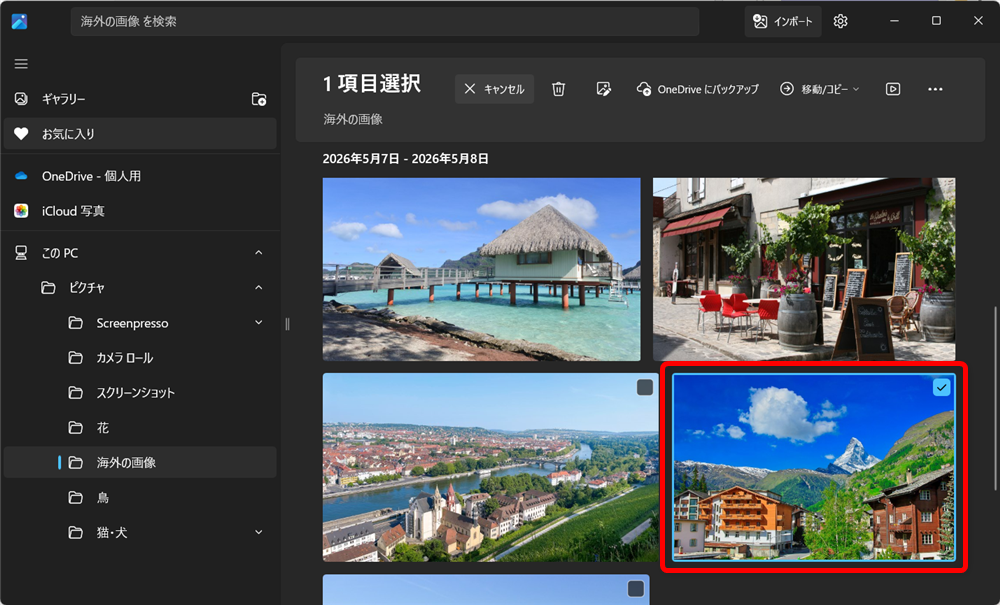Open the hamburger navigation menu
Image resolution: width=1000 pixels, height=605 pixels.
21,64
